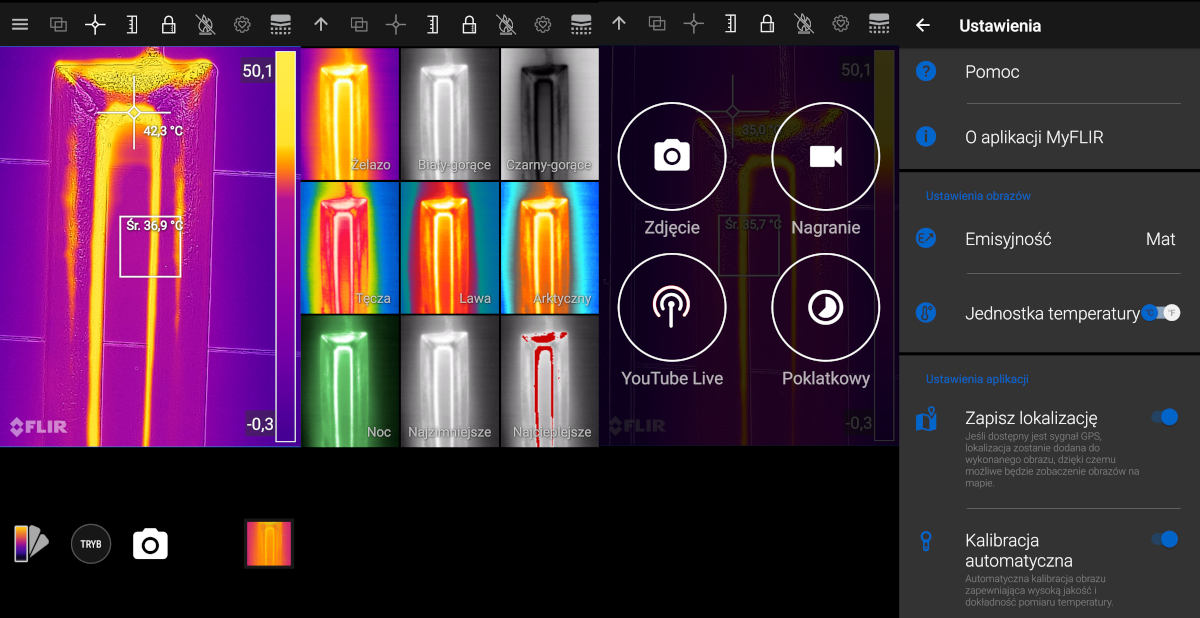This screenshot has height=618, width=1200.
Task: Open the hamburger menu in the top-left
Action: [20, 25]
